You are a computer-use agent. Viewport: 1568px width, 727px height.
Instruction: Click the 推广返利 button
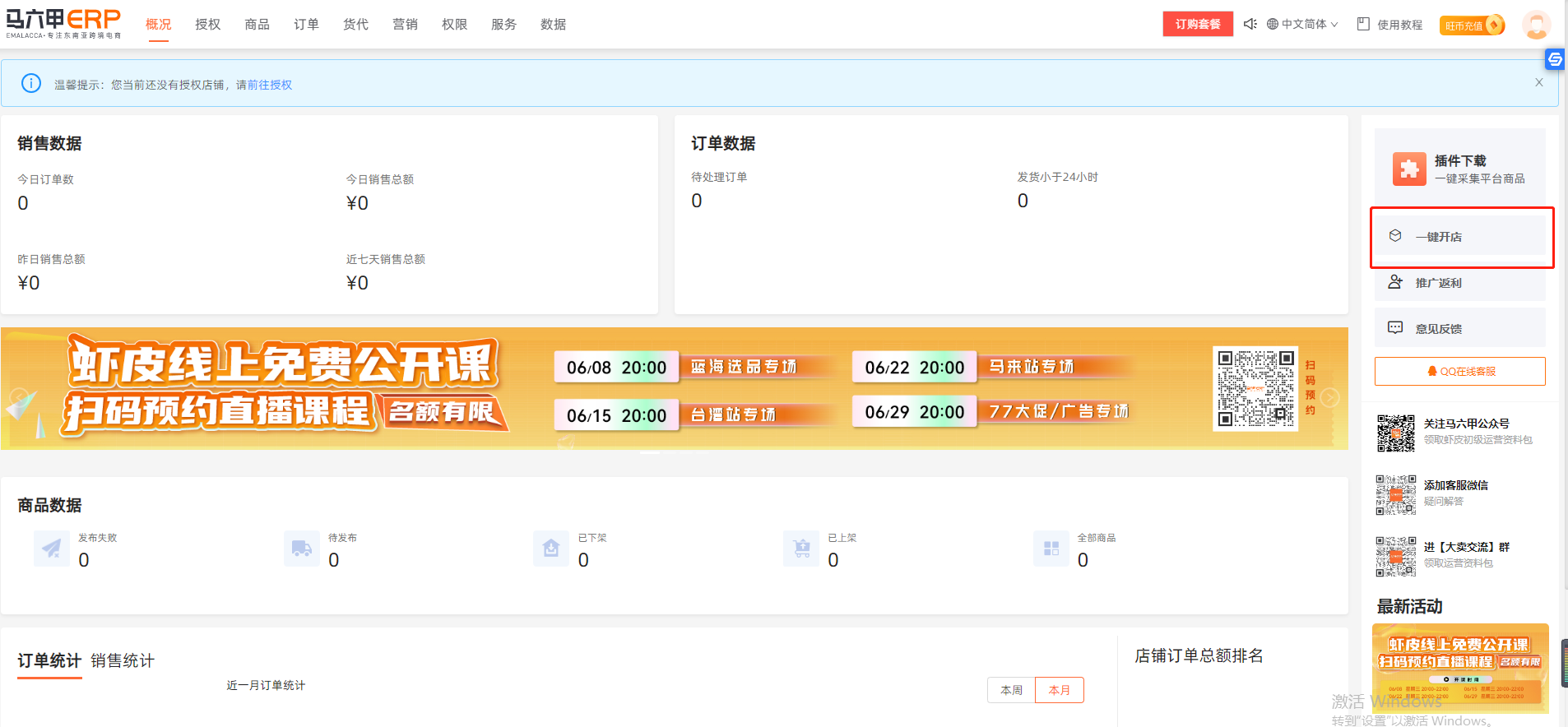[x=1460, y=282]
